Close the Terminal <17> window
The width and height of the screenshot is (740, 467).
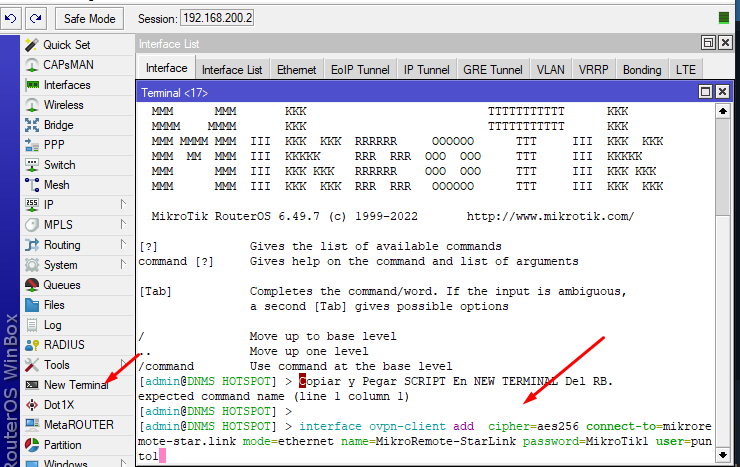click(724, 93)
